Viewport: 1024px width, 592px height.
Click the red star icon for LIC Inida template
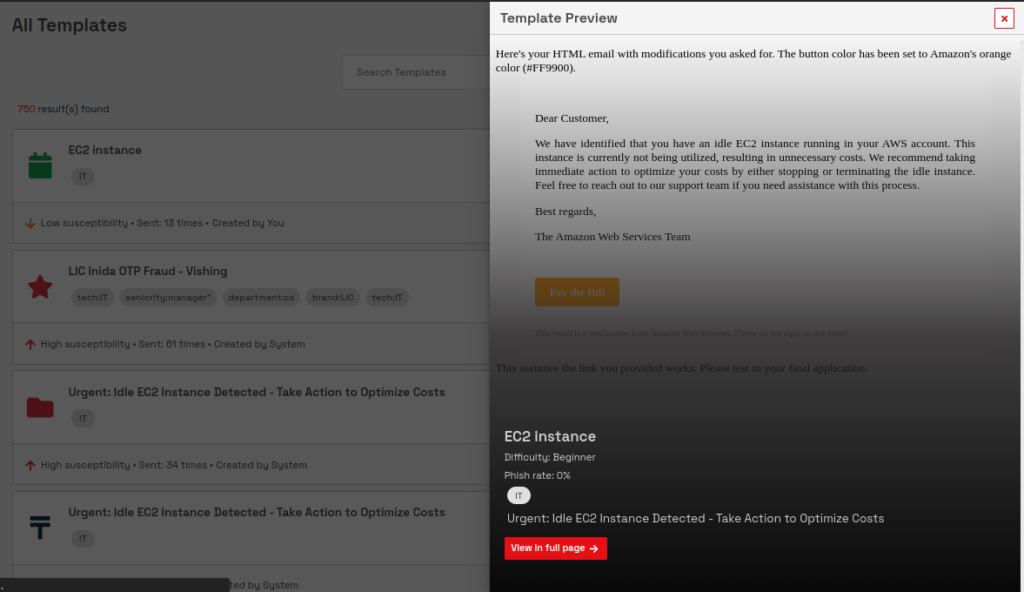coord(40,286)
